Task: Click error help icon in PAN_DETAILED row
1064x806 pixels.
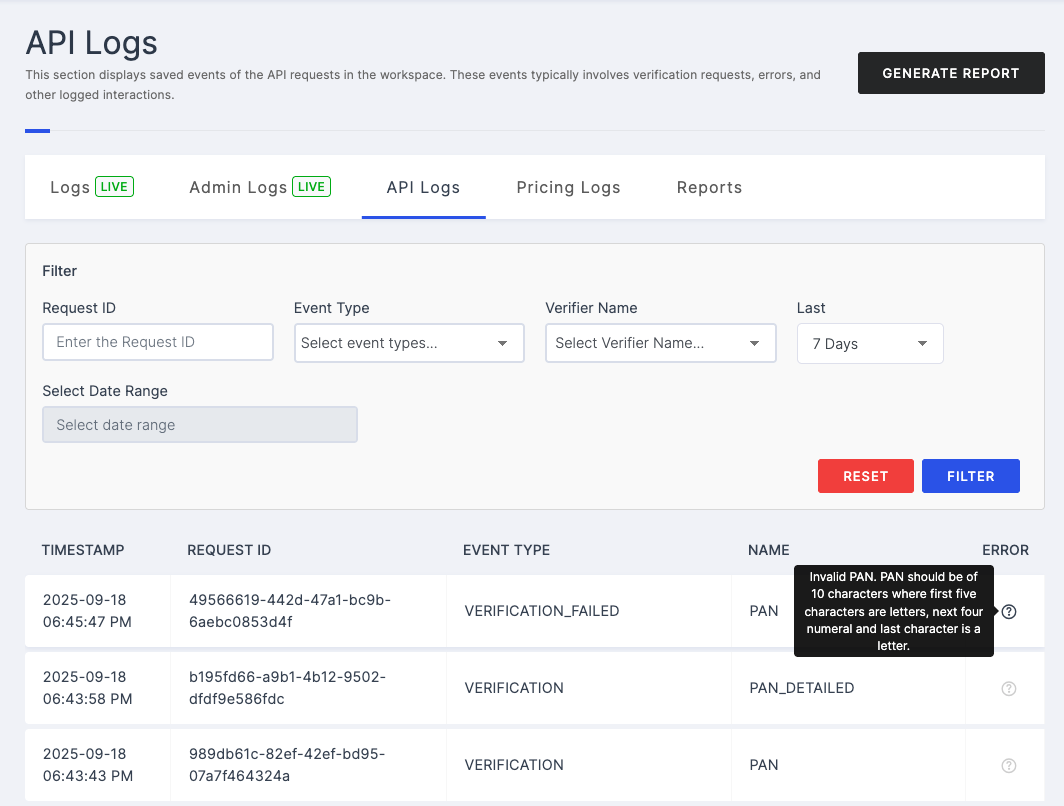Action: [1008, 688]
